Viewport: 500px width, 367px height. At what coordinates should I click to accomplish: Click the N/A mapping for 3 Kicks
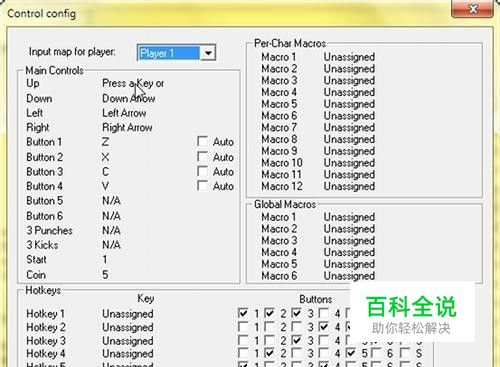click(111, 245)
